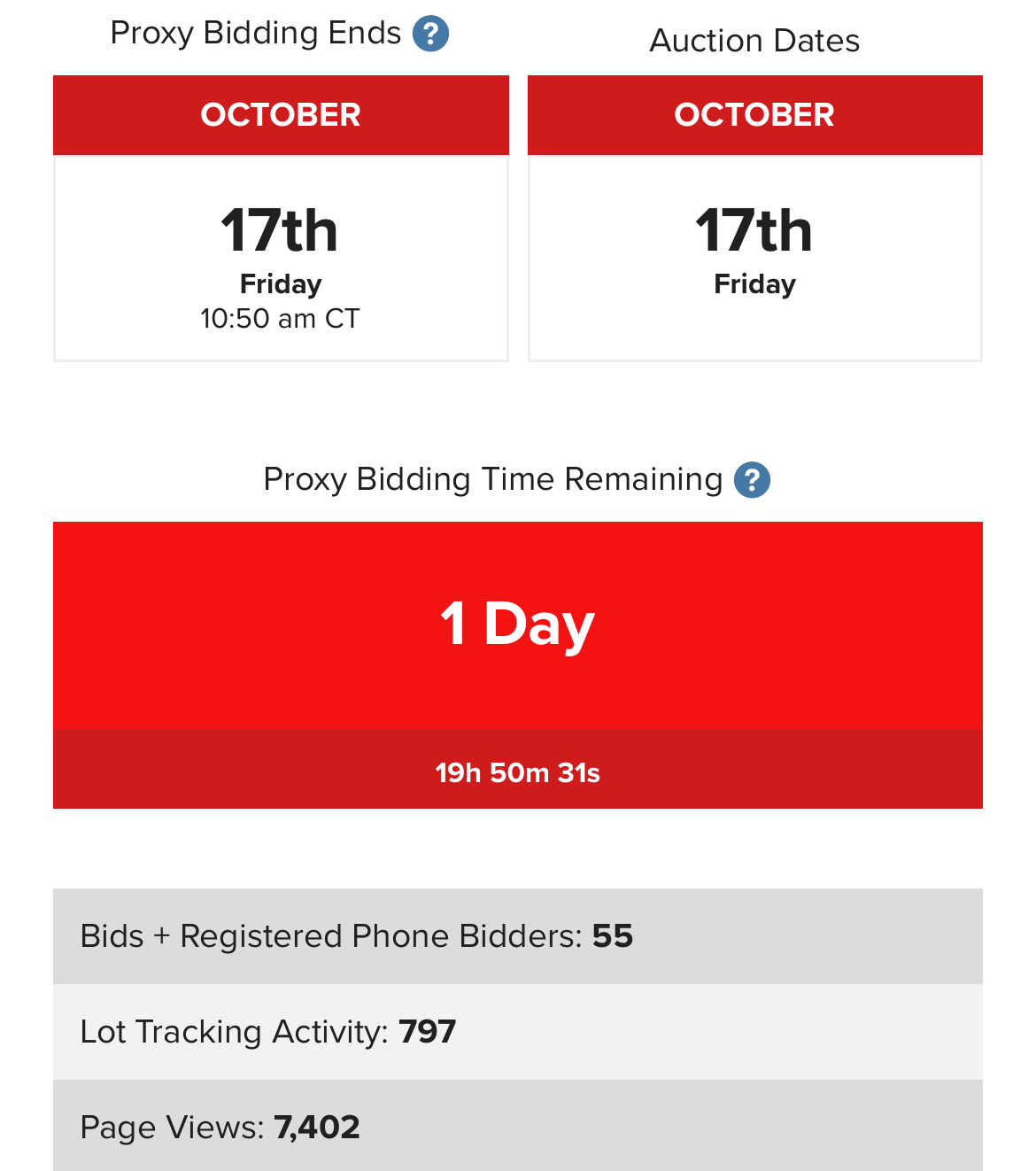Click the Proxy Bidding Ends heading text
The image size is (1036, 1171).
(255, 34)
